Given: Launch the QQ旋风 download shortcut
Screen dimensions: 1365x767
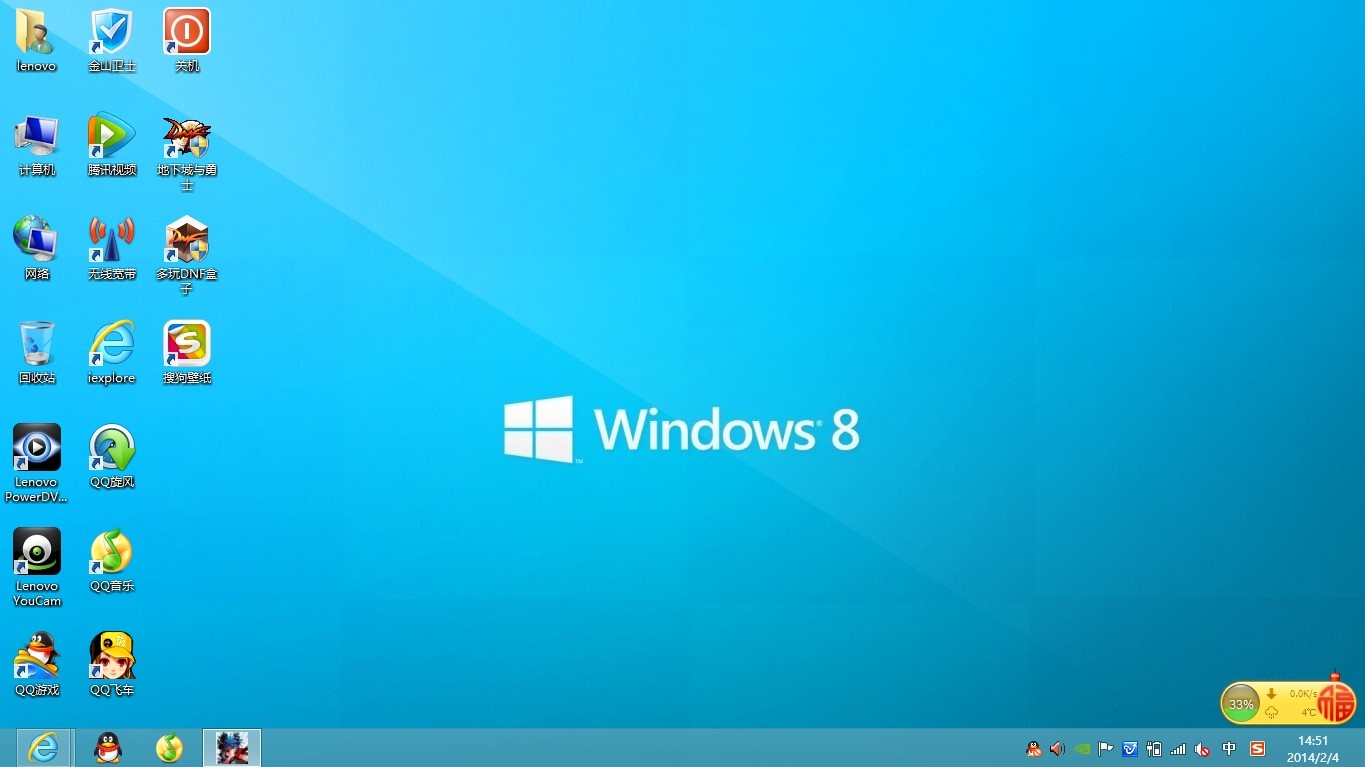Looking at the screenshot, I should [x=112, y=456].
